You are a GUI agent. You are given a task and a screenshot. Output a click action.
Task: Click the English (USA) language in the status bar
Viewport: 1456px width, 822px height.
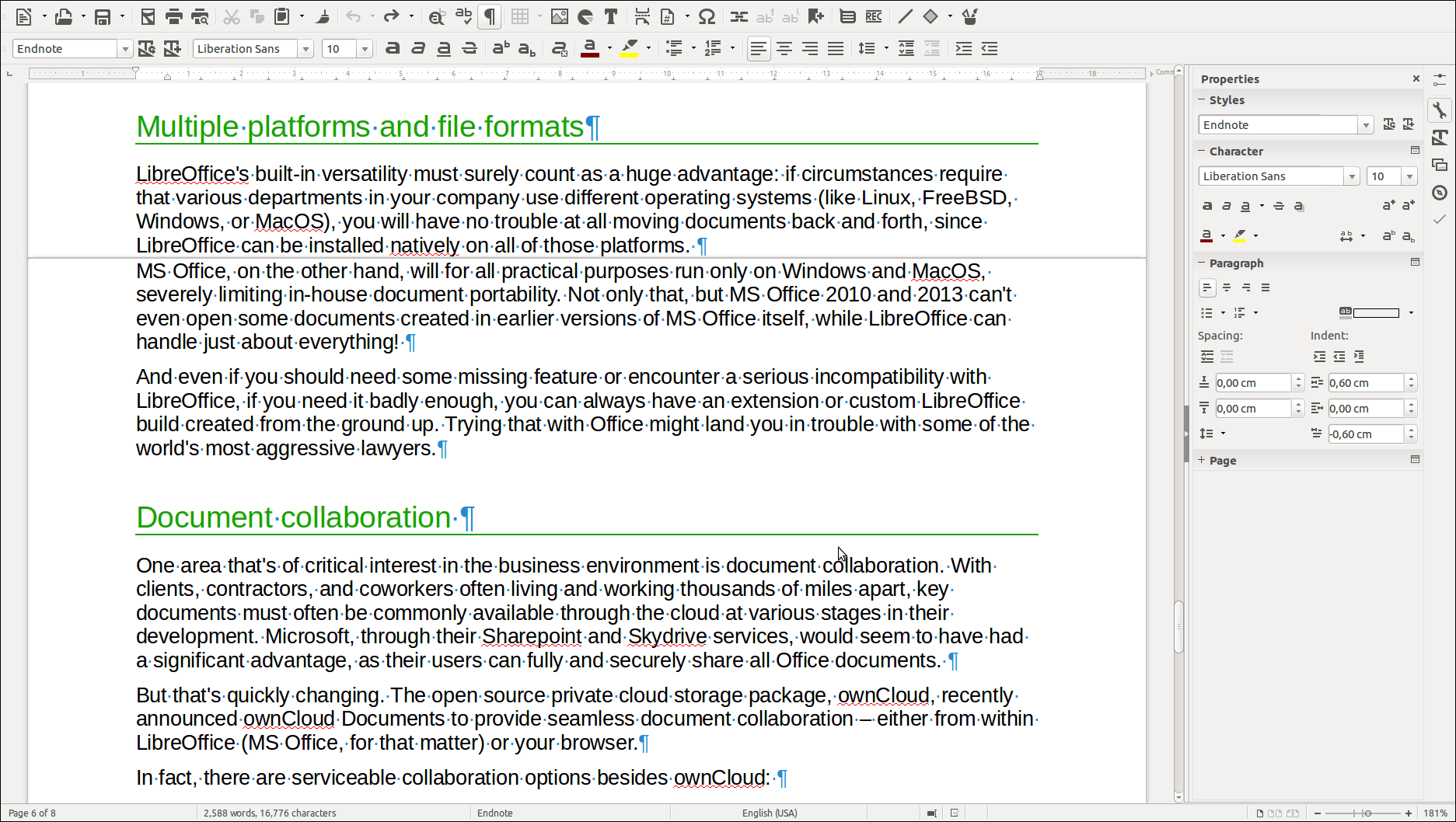pyautogui.click(x=769, y=813)
